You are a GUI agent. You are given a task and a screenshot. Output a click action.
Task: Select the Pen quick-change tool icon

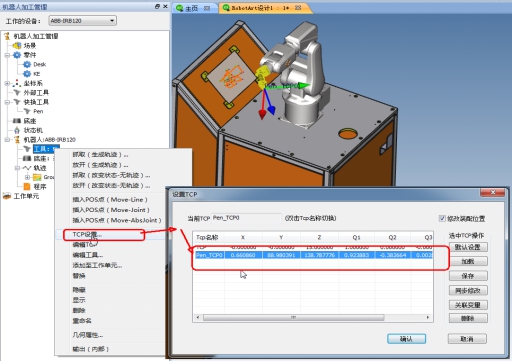[x=27, y=111]
